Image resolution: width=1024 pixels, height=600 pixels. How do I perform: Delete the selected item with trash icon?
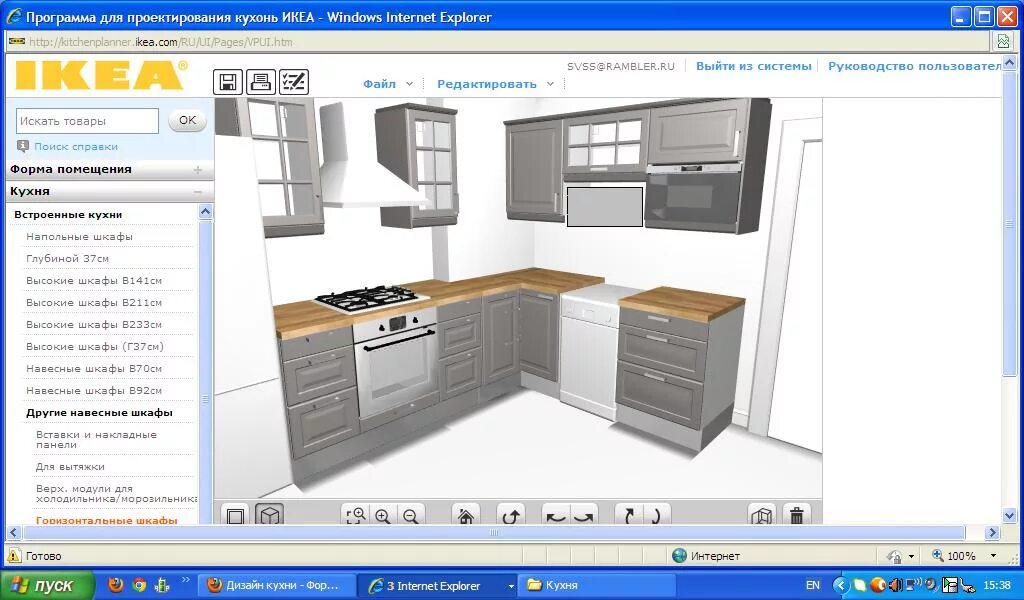[797, 516]
